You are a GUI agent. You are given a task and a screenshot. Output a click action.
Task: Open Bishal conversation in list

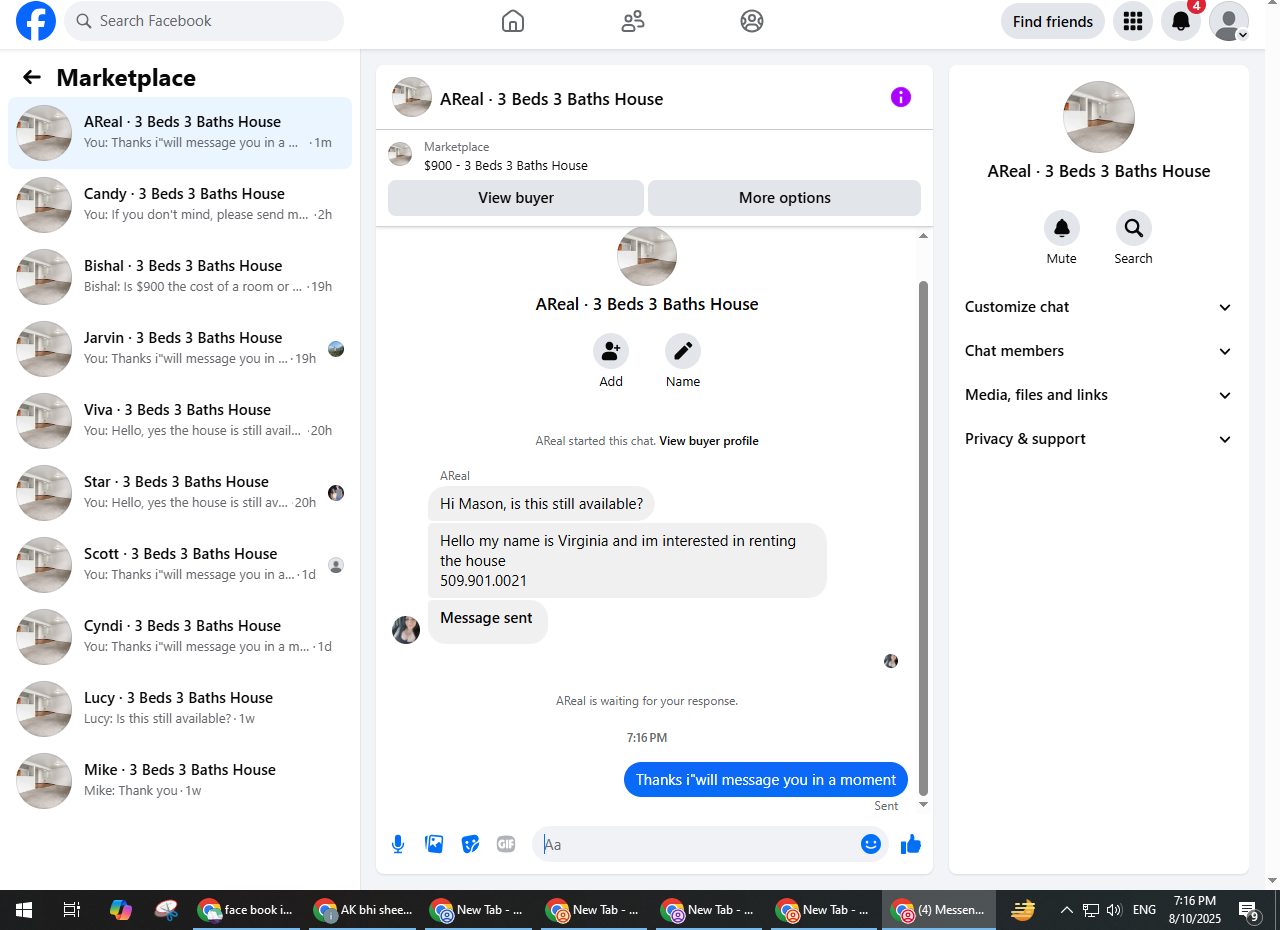point(180,277)
